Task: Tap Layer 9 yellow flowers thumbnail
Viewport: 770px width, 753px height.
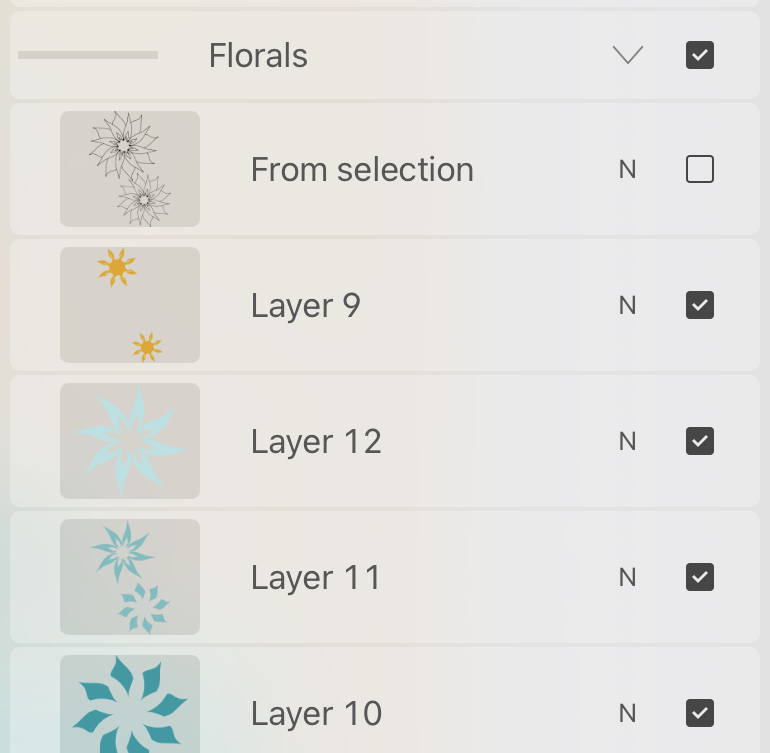Action: pyautogui.click(x=130, y=305)
